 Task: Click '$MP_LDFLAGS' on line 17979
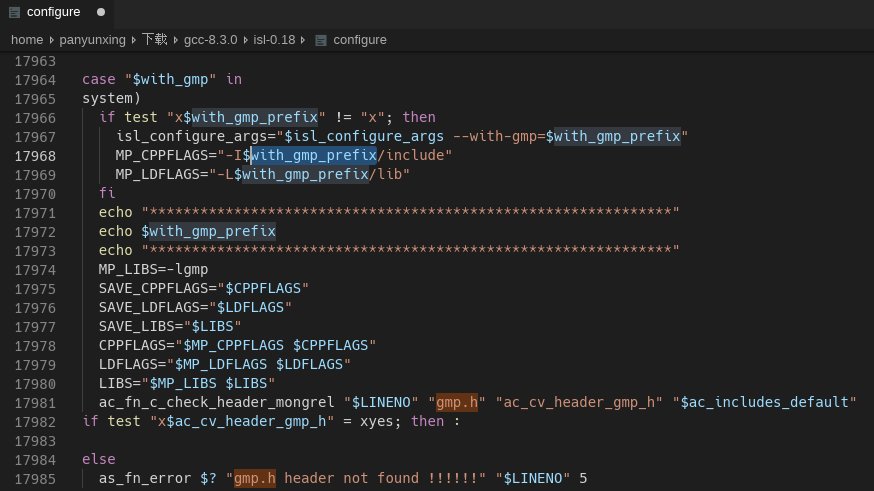pyautogui.click(x=221, y=364)
